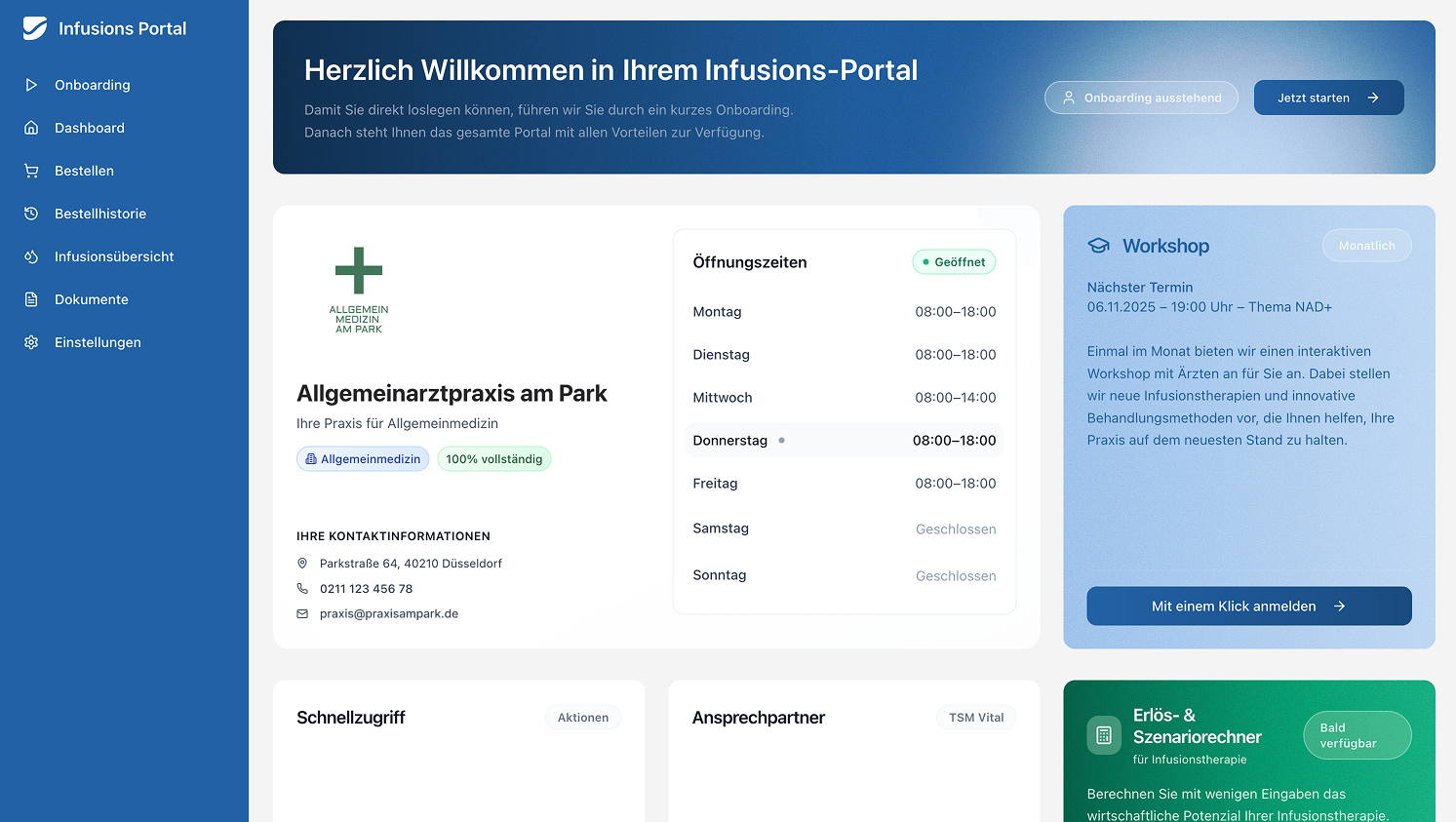Toggle the Geöffnet status badge

954,261
